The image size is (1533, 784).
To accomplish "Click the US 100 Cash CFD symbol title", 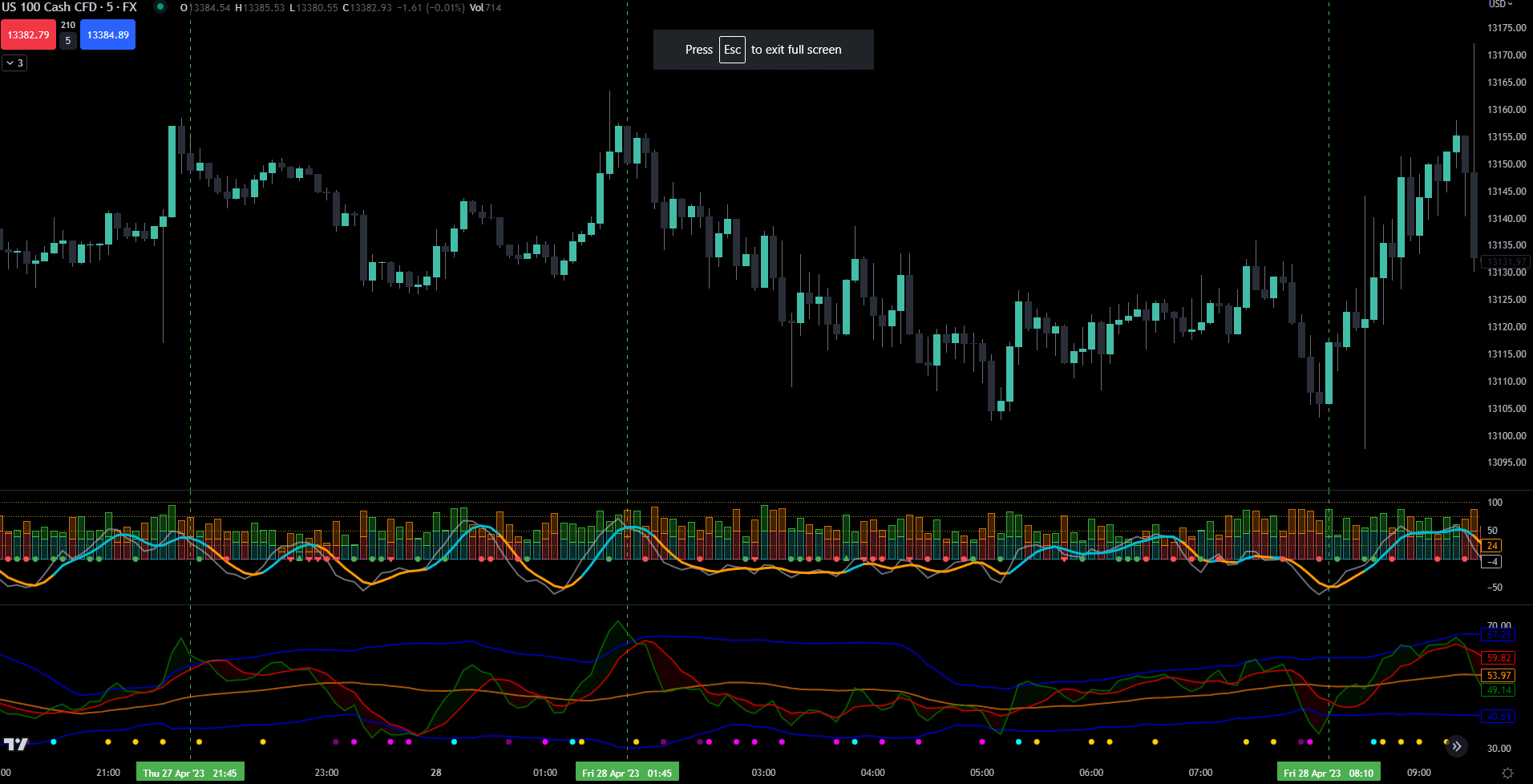I will tap(69, 7).
